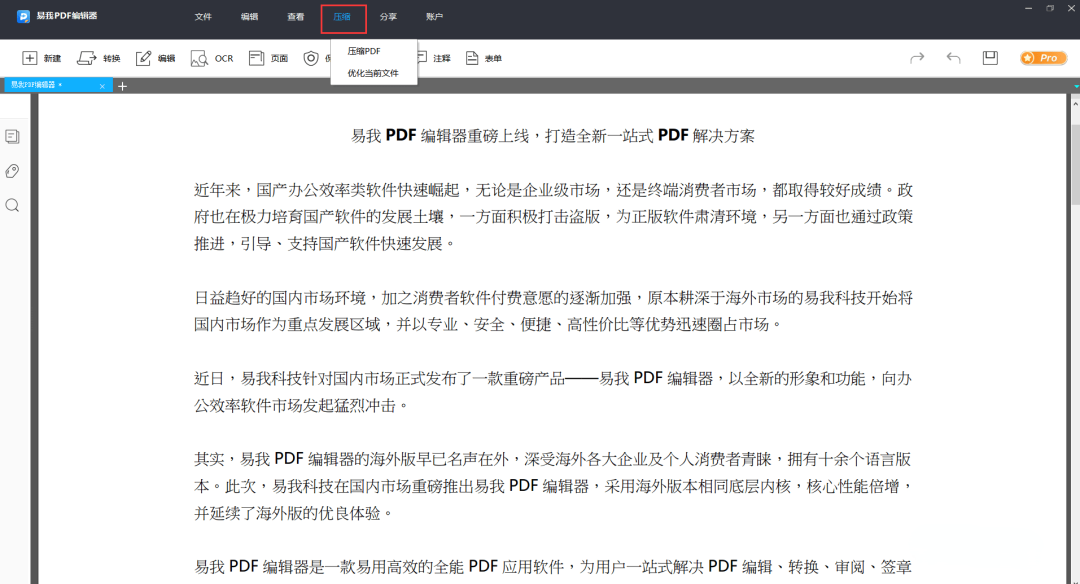Click the 压缩 (Compress) menu
This screenshot has height=584, width=1080.
[343, 18]
